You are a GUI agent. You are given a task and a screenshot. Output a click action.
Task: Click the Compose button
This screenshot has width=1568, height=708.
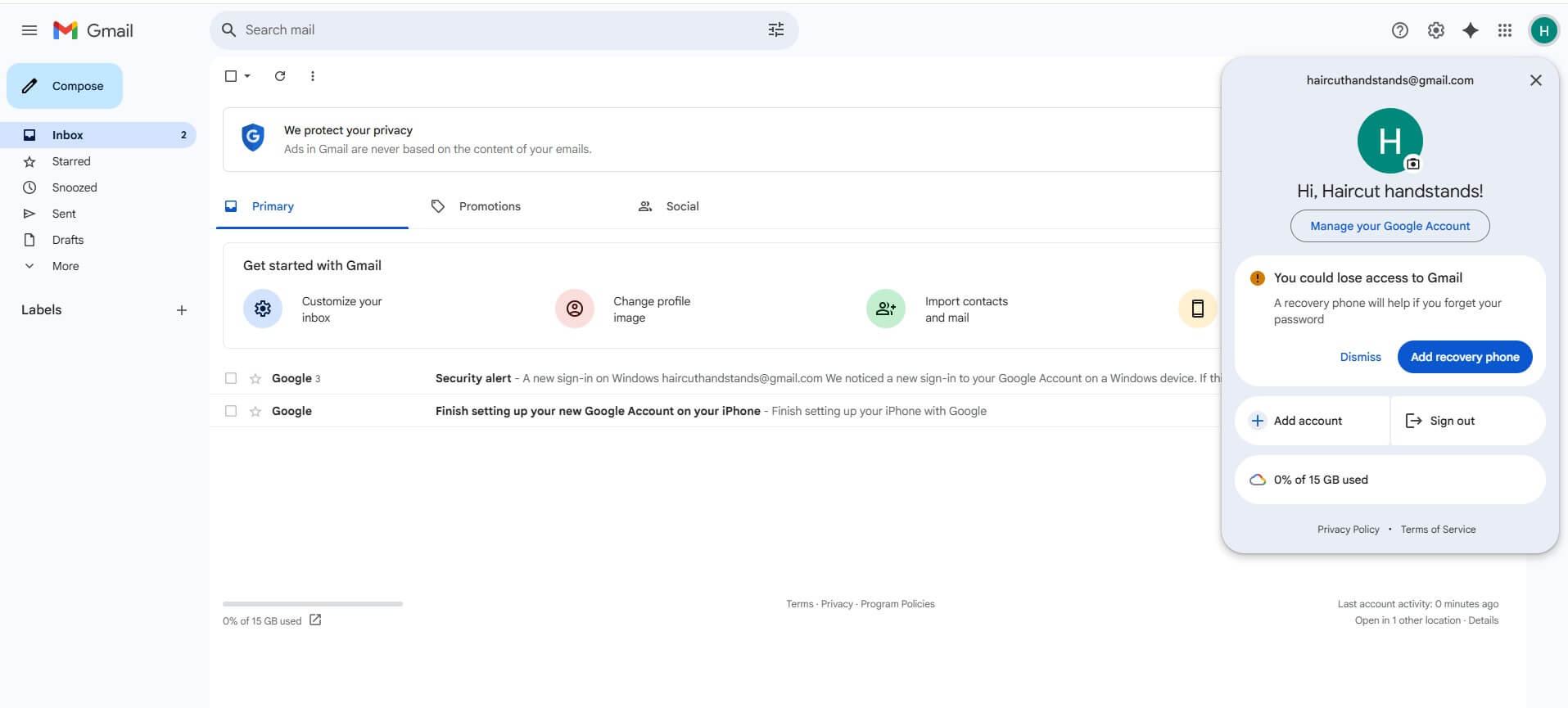click(x=65, y=86)
